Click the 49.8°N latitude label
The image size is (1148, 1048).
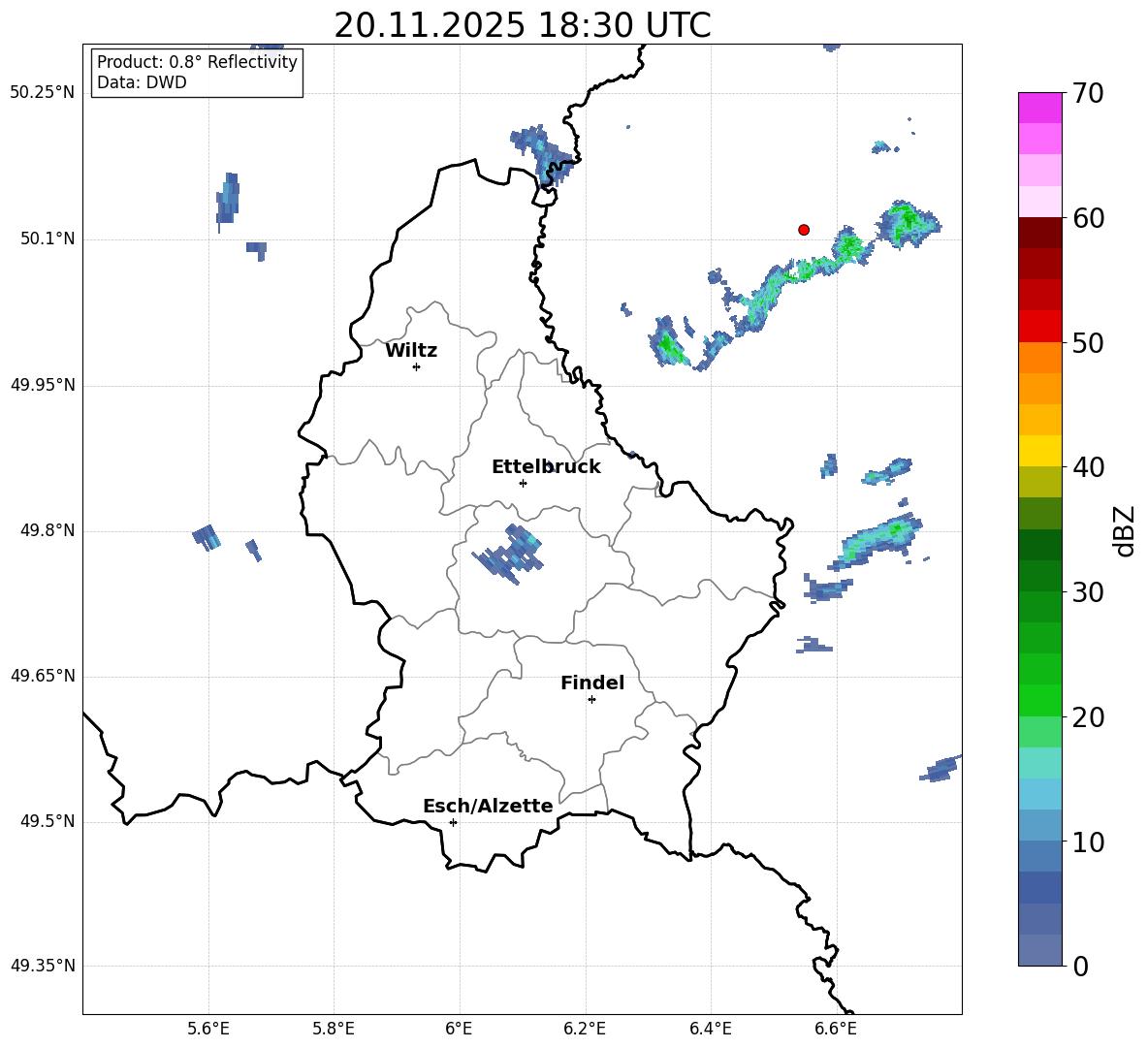(x=48, y=530)
